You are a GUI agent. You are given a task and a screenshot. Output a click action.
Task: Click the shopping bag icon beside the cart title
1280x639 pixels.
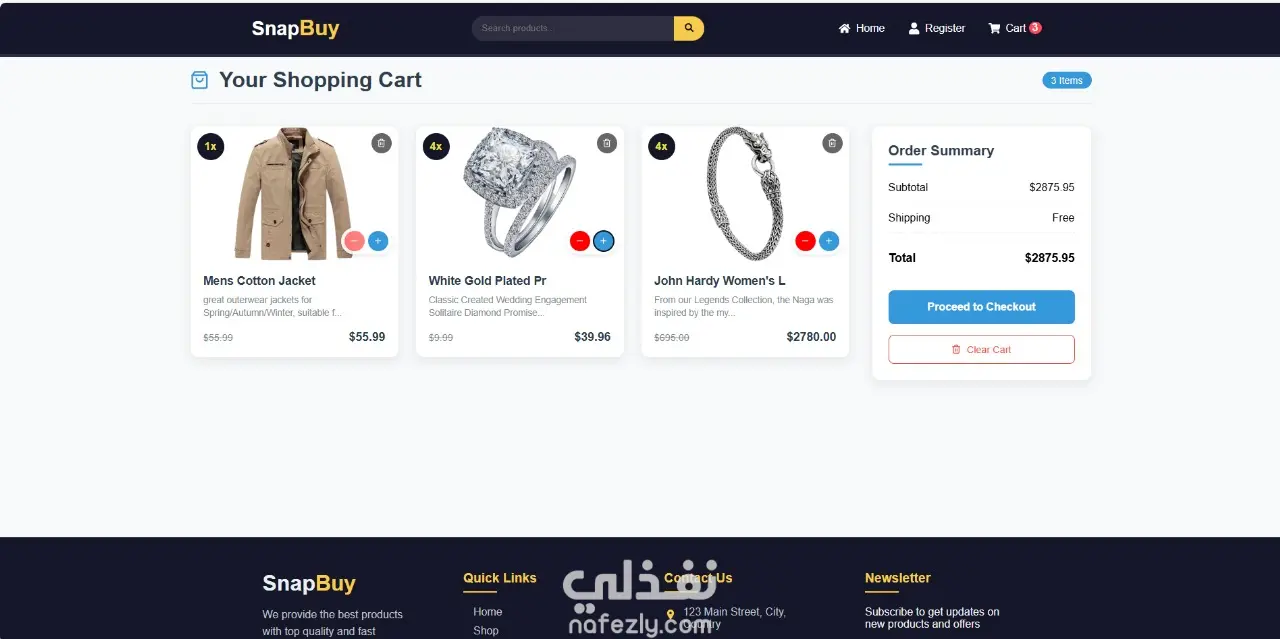199,80
